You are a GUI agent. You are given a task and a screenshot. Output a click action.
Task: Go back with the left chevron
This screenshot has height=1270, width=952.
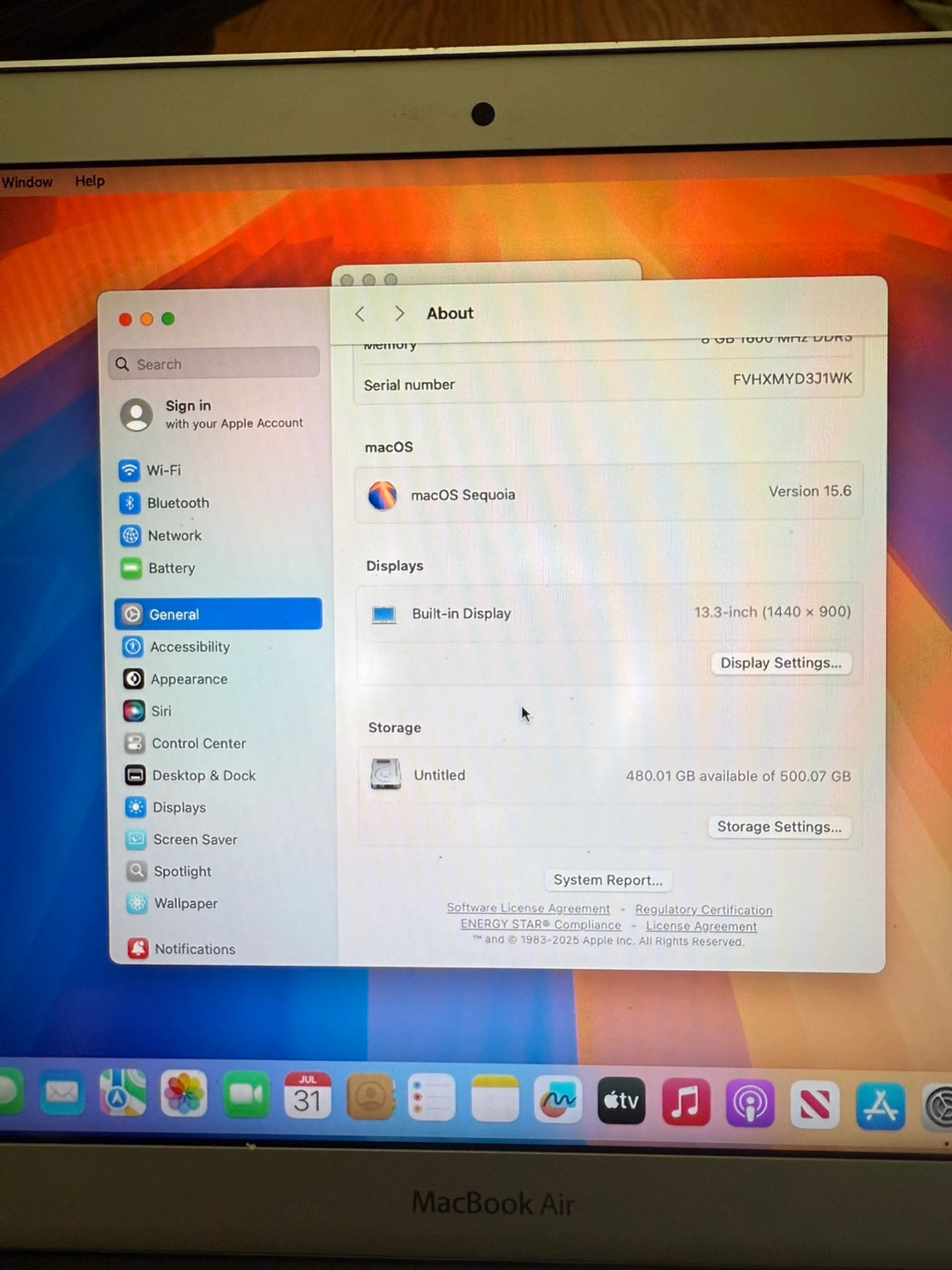(360, 314)
